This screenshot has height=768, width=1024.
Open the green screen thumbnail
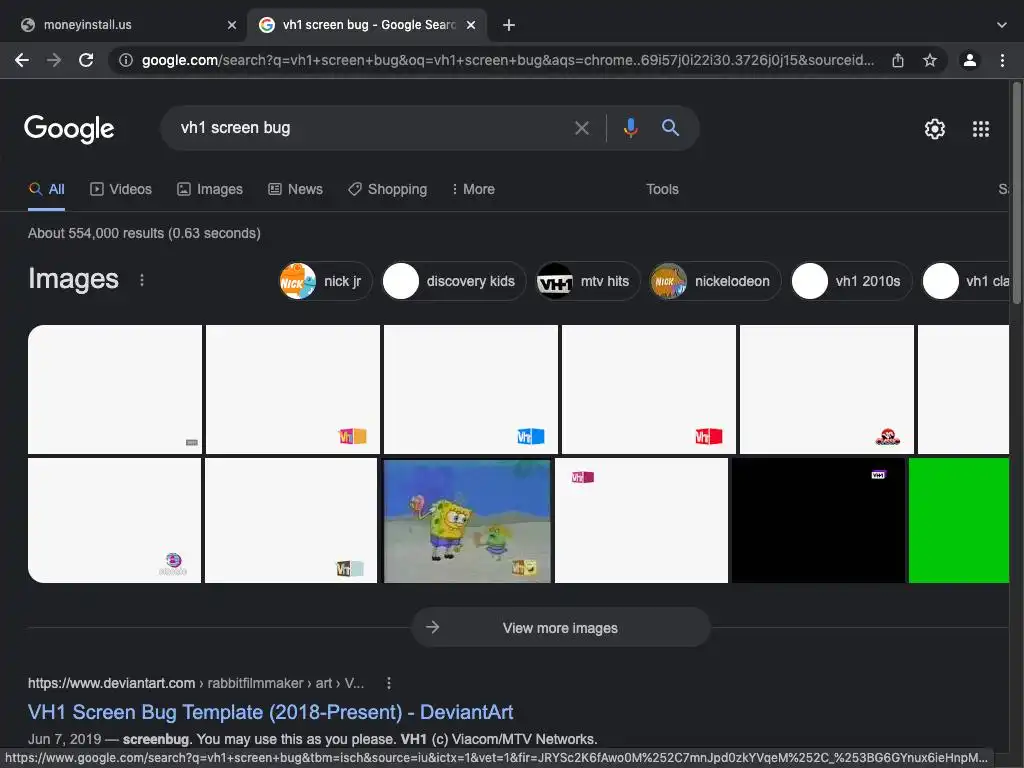coord(959,520)
